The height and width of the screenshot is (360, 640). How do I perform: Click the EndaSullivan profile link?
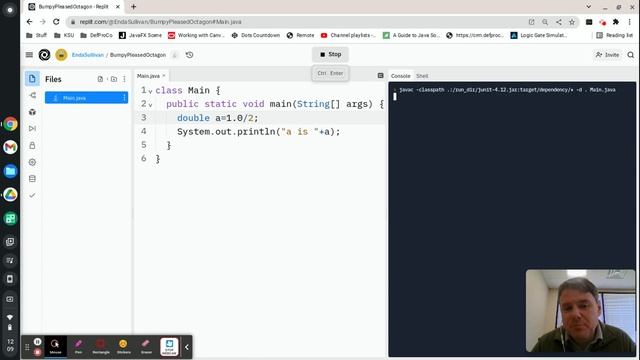coord(88,55)
